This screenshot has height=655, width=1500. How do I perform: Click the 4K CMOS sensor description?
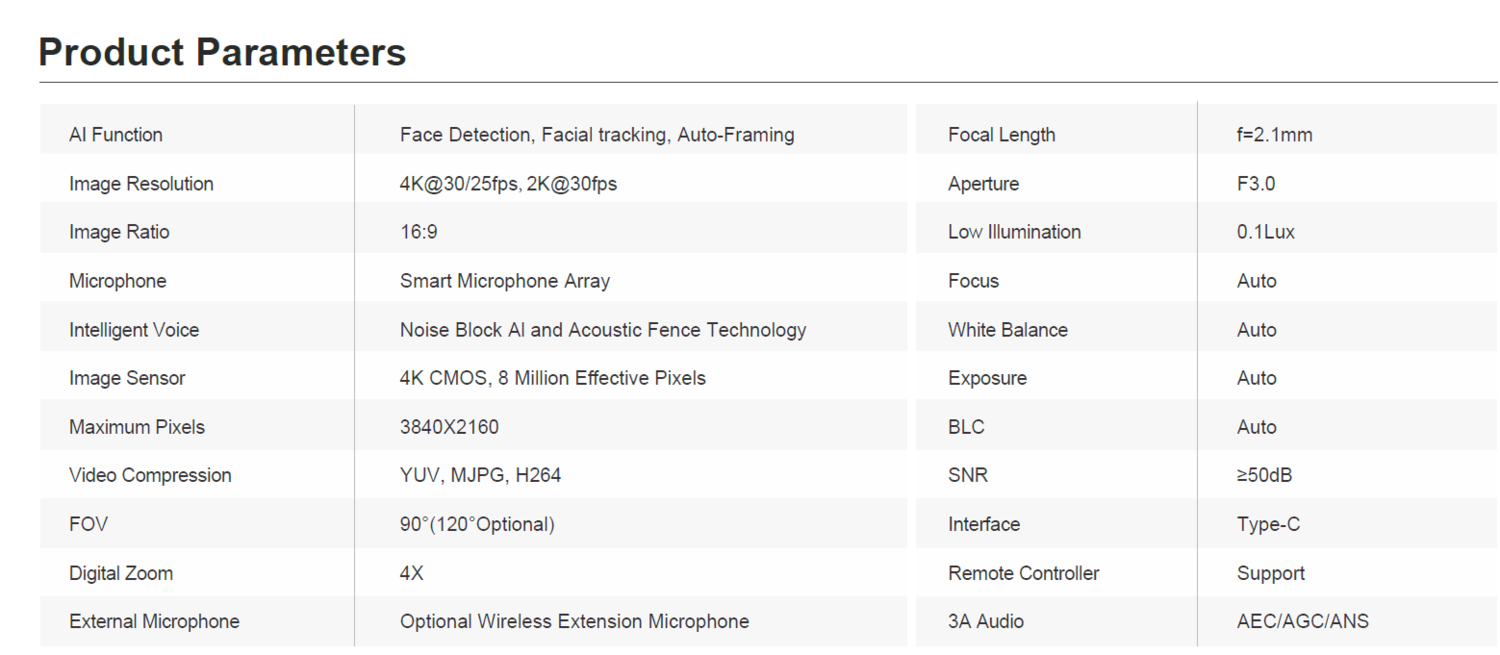[552, 378]
